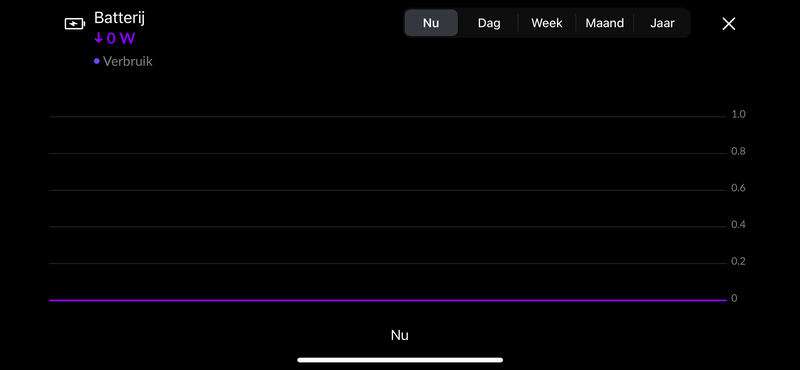This screenshot has width=800, height=370.
Task: Select the Nu time range tab
Action: click(x=431, y=23)
